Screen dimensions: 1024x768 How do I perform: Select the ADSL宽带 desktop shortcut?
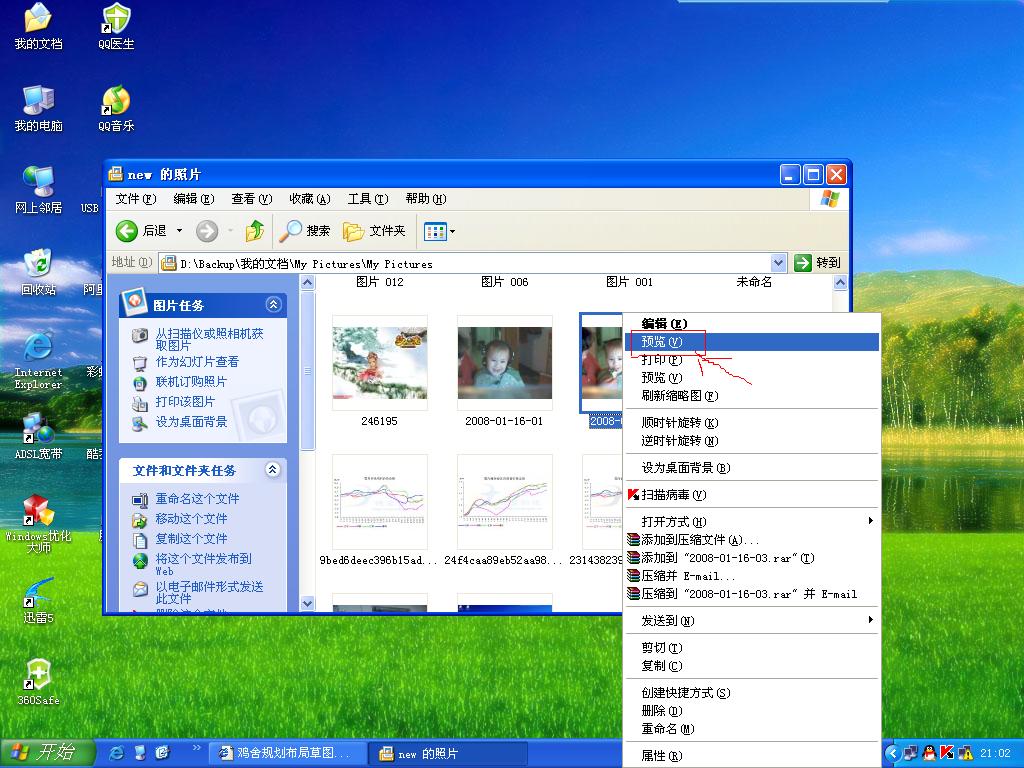pyautogui.click(x=39, y=436)
